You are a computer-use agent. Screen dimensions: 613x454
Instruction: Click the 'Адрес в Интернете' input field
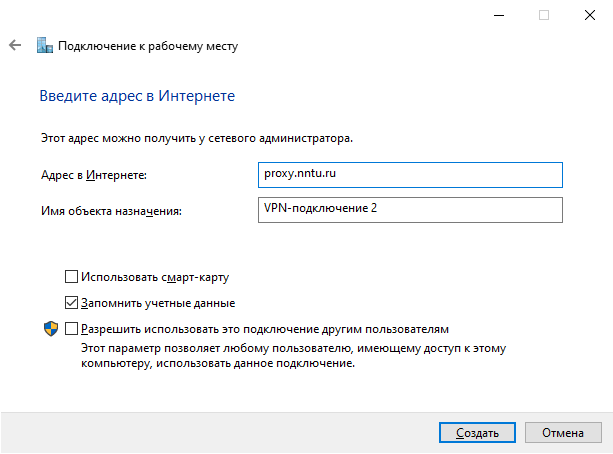coord(410,175)
